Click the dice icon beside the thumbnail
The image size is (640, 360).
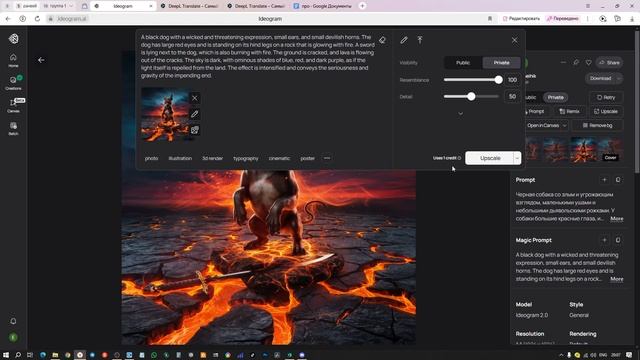[195, 130]
